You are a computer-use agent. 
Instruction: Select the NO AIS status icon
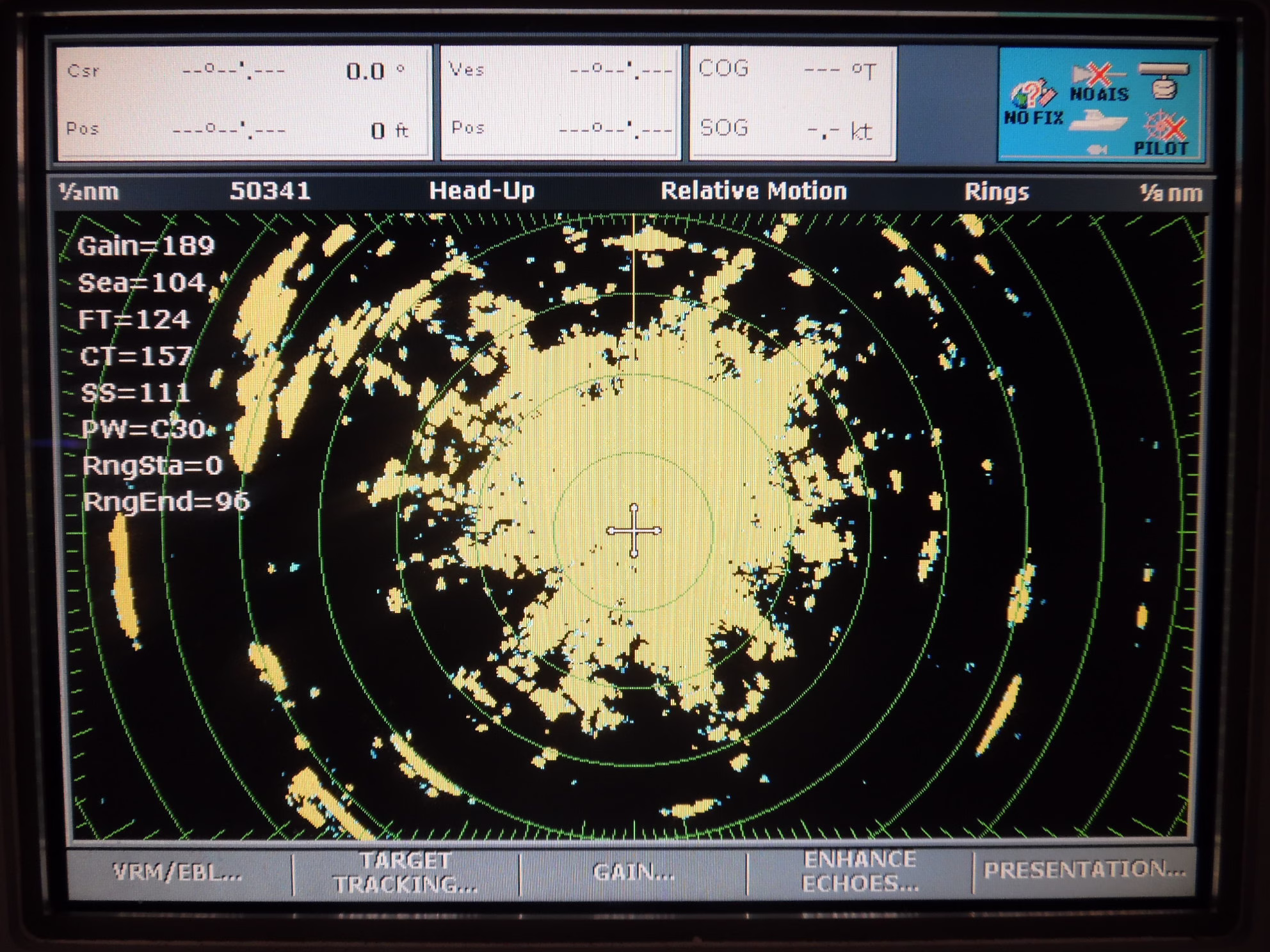pos(1099,83)
